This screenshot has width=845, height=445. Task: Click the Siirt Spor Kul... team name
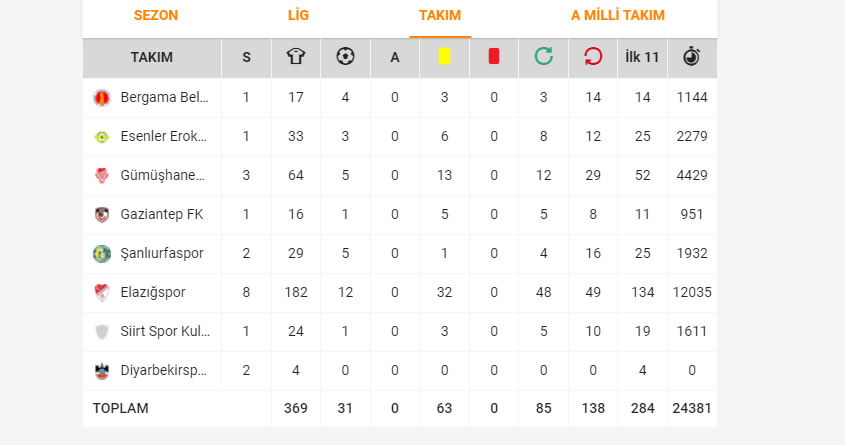click(x=165, y=331)
